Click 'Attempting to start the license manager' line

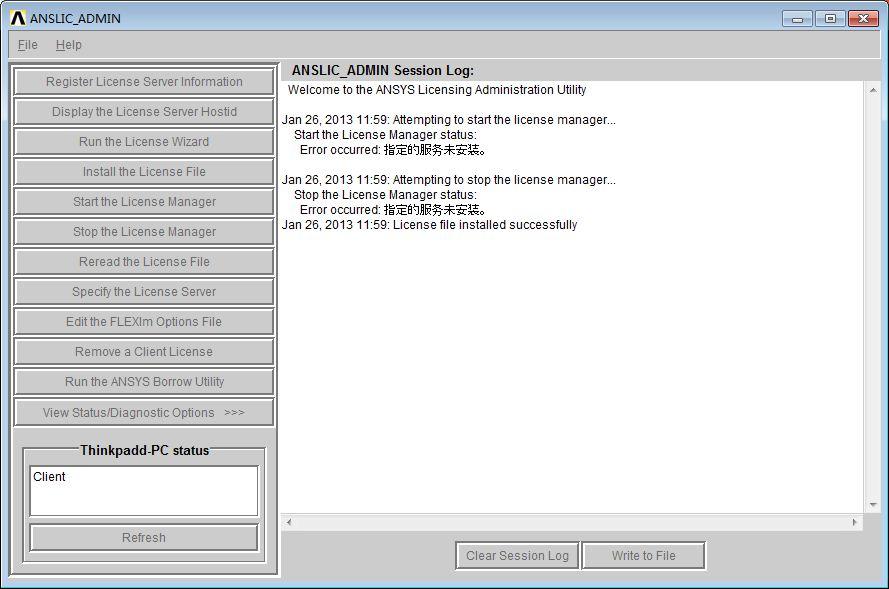[448, 120]
